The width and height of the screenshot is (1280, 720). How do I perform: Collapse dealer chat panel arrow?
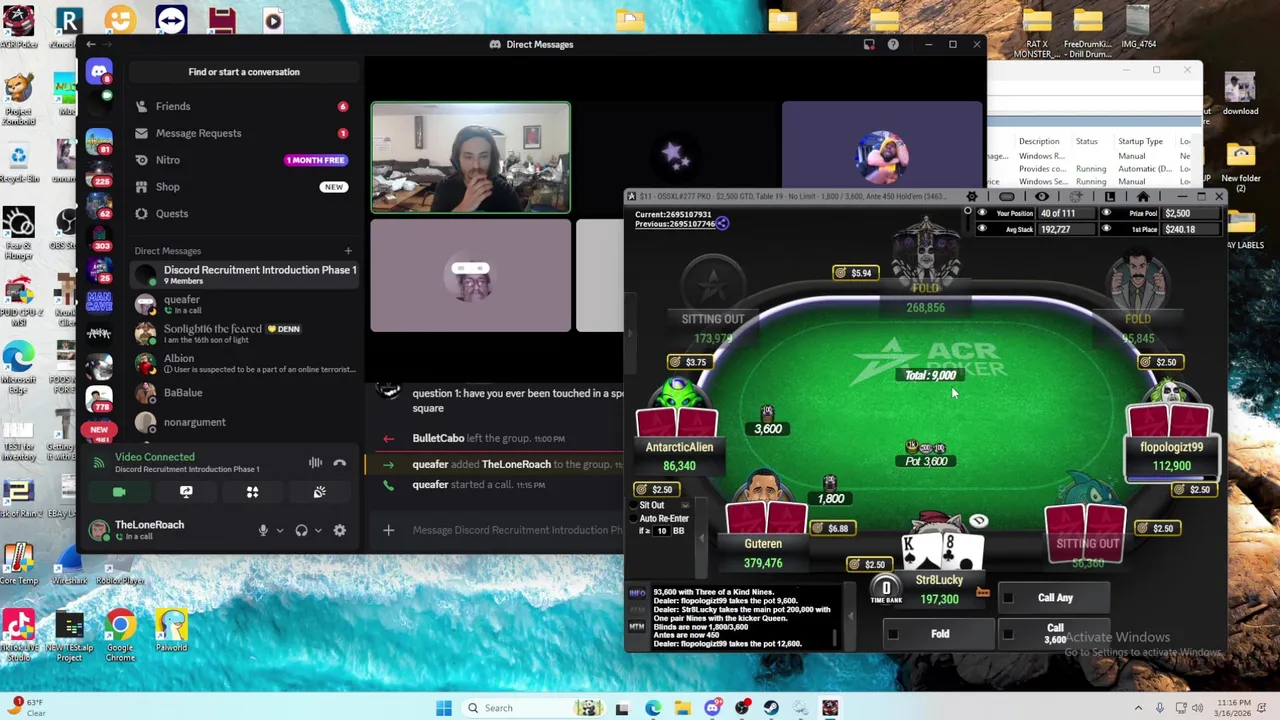[x=851, y=617]
